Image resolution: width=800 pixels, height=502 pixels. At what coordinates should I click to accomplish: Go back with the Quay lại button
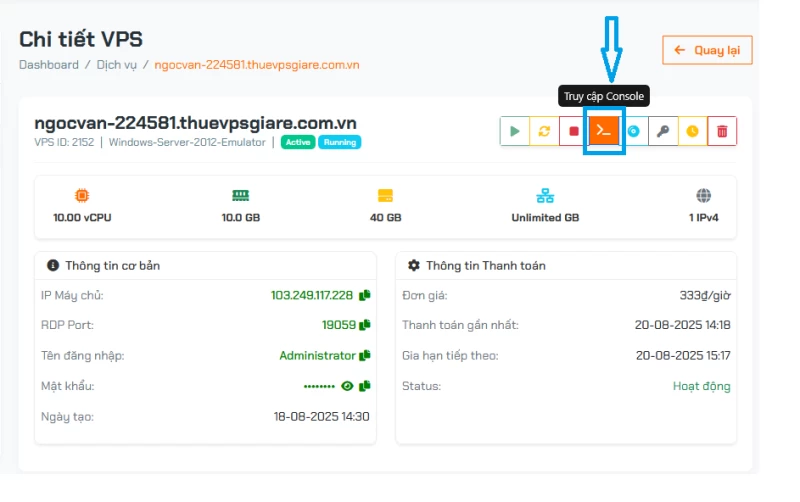coord(707,50)
